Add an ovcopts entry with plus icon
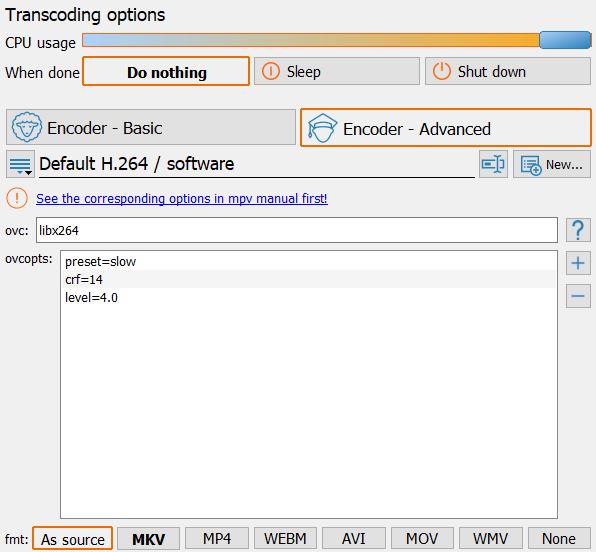This screenshot has width=596, height=552. coord(578,263)
